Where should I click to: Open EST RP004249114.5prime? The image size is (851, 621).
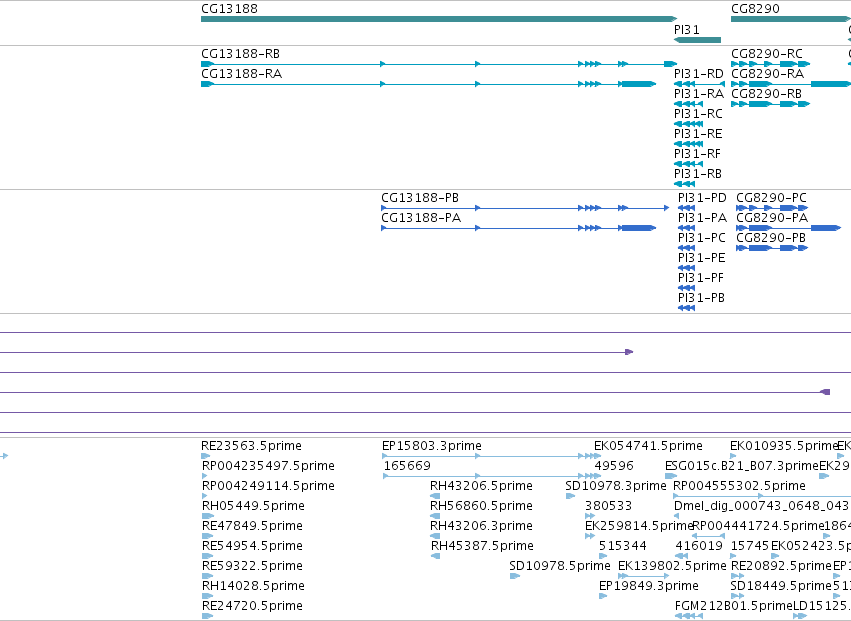point(268,486)
